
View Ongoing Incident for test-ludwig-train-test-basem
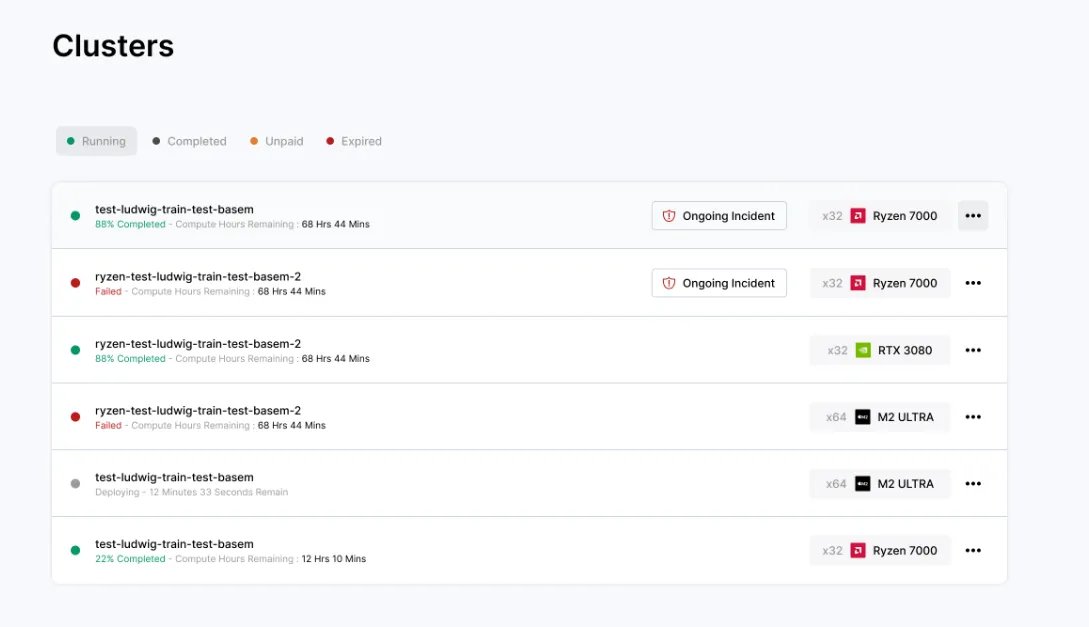click(719, 216)
